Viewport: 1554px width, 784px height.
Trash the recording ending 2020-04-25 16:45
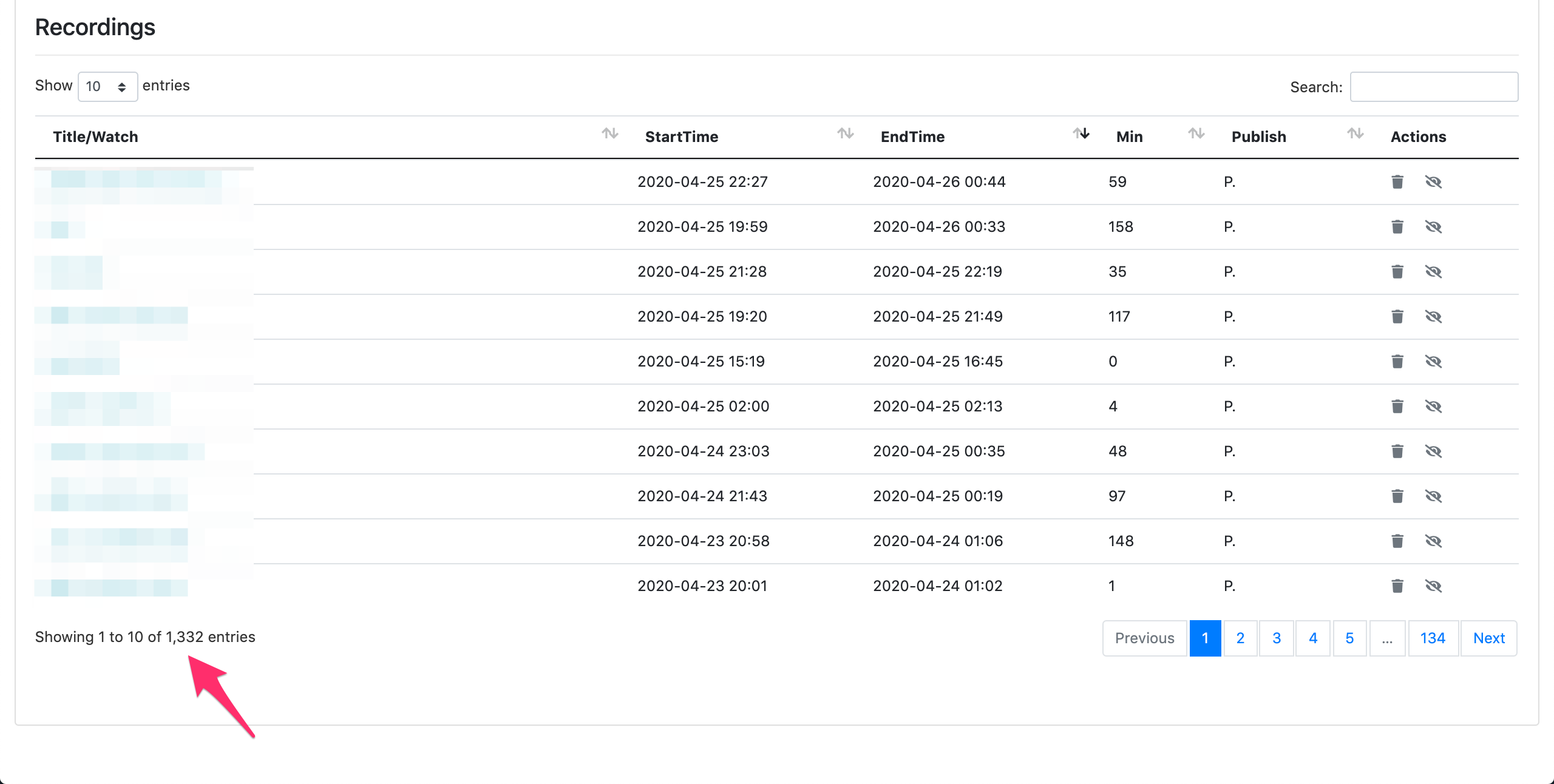pyautogui.click(x=1397, y=361)
